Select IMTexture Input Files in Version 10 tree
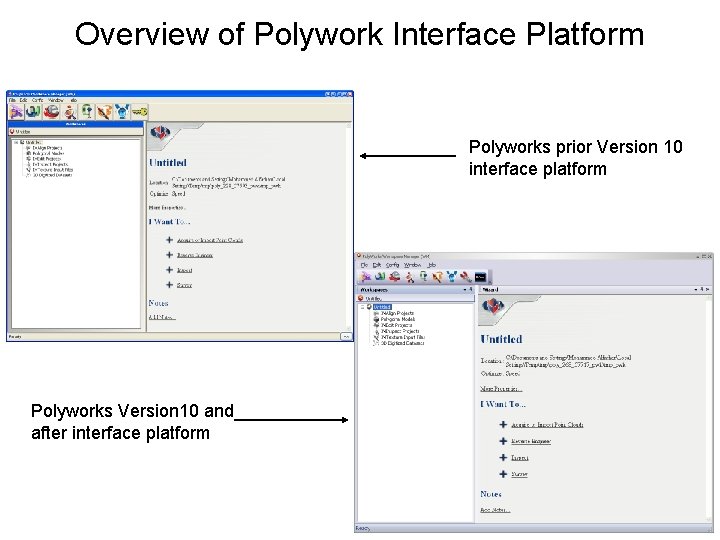This screenshot has height=540, width=720. (x=403, y=337)
